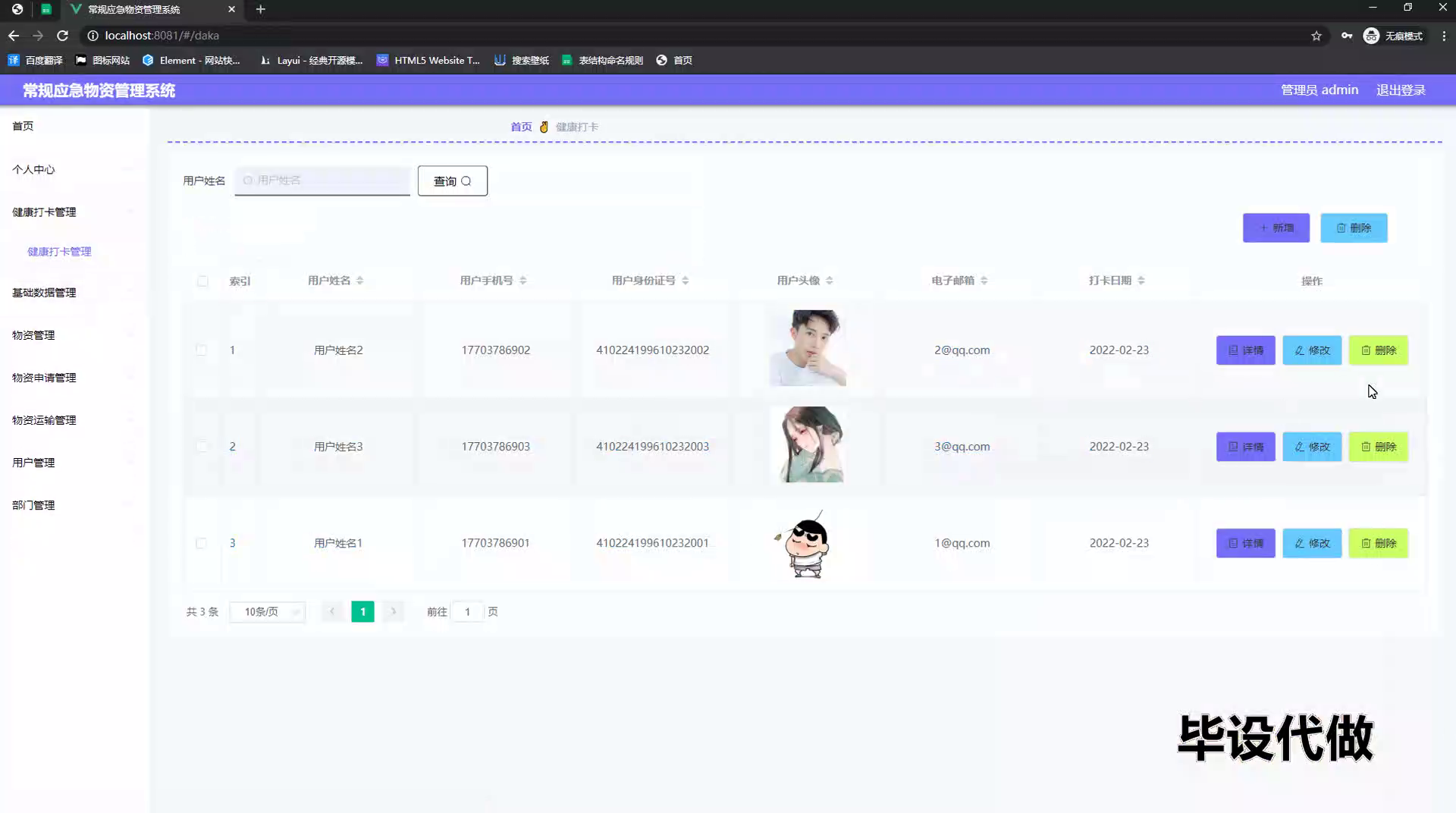Check the row for 用户姓名1
This screenshot has height=813, width=1456.
pos(201,543)
